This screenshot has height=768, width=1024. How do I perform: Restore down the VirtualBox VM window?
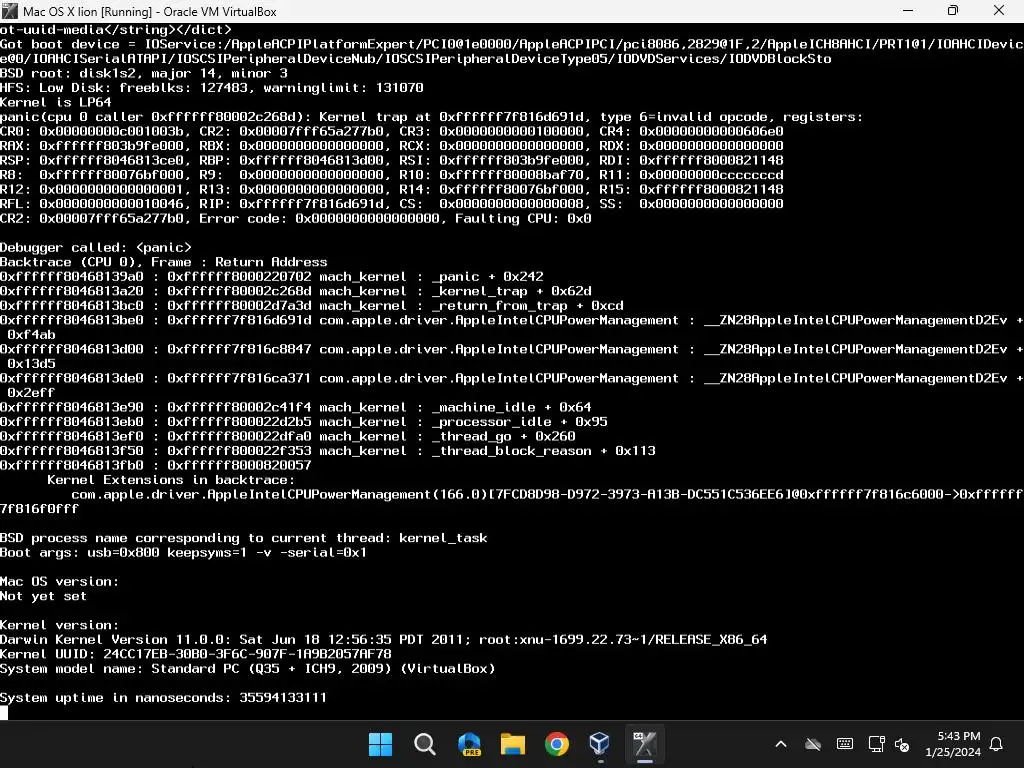pyautogui.click(x=953, y=11)
